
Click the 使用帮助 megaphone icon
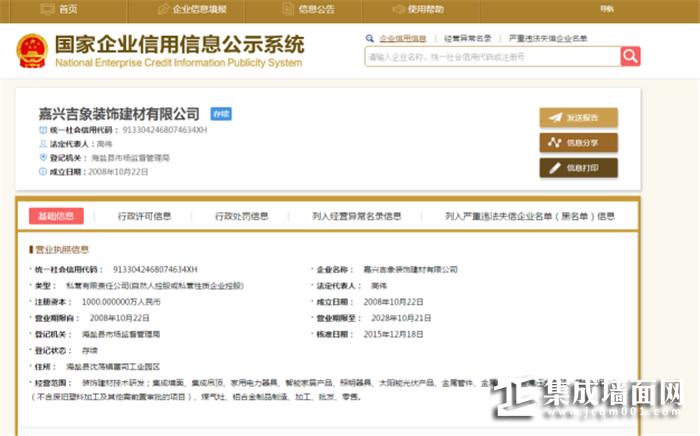[x=398, y=9]
